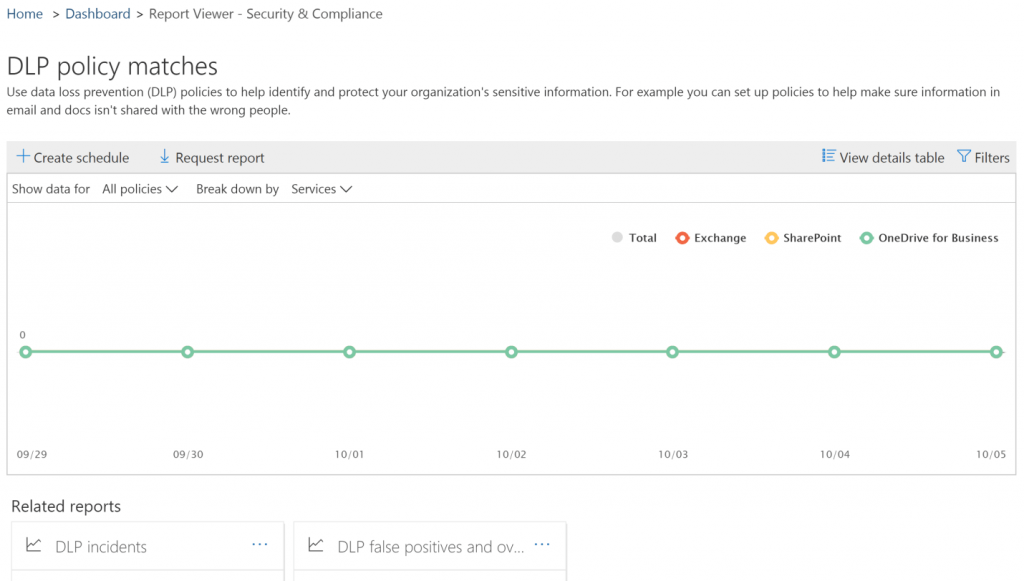The width and height of the screenshot is (1024, 581).
Task: Open the All policies dropdown
Action: 140,188
